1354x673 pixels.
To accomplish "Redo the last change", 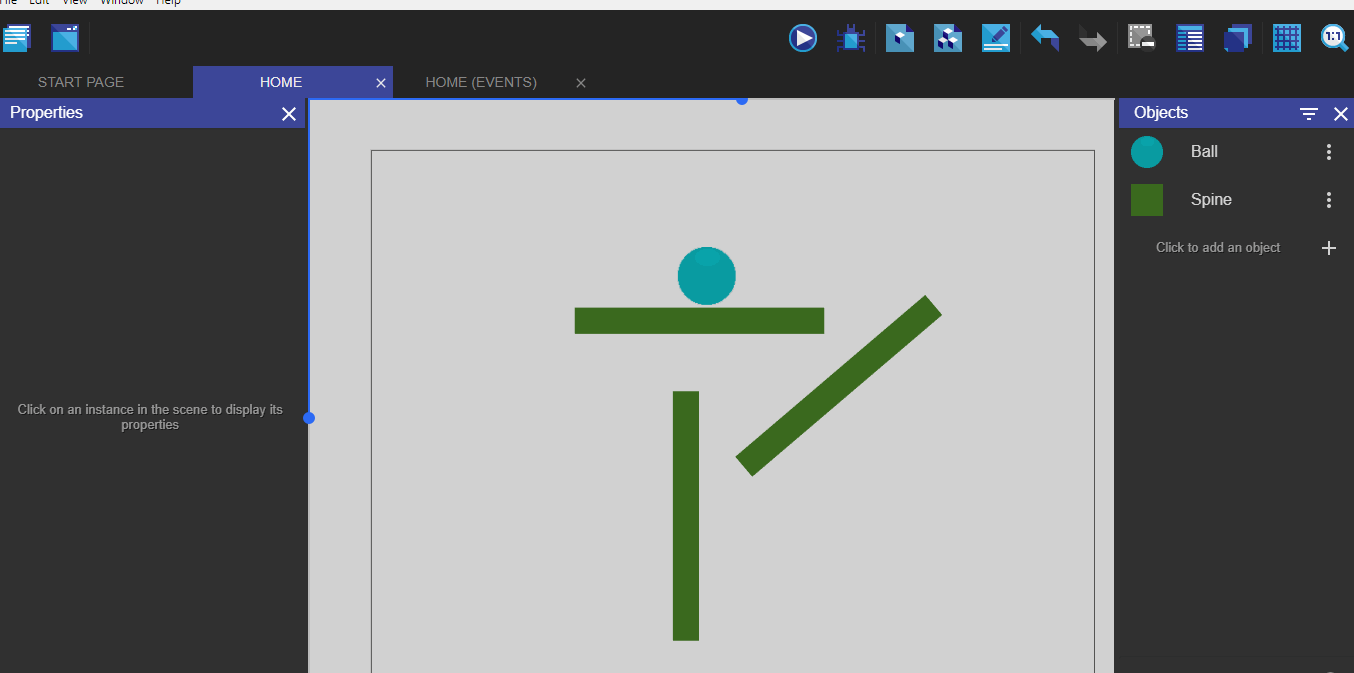I will tap(1092, 37).
